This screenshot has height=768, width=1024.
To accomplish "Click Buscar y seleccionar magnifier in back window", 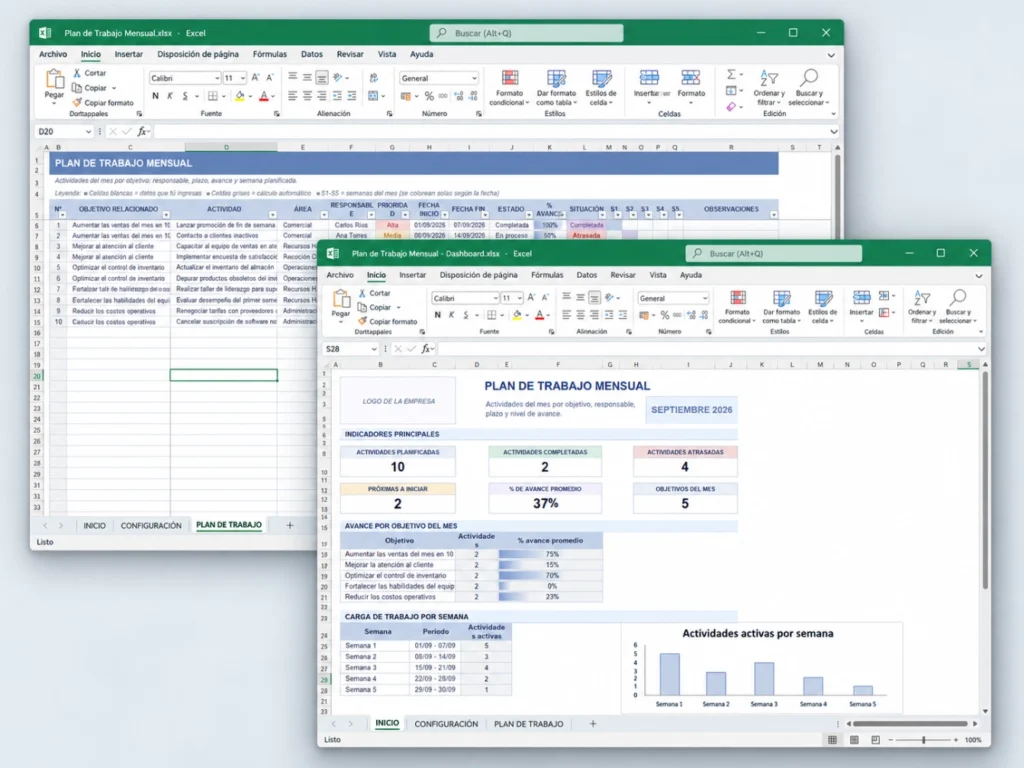I will coord(808,78).
